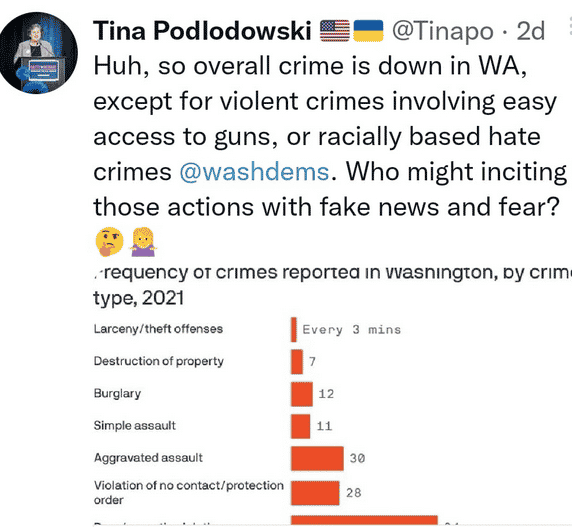Select the Larceny/theft offenses bar

pos(294,330)
